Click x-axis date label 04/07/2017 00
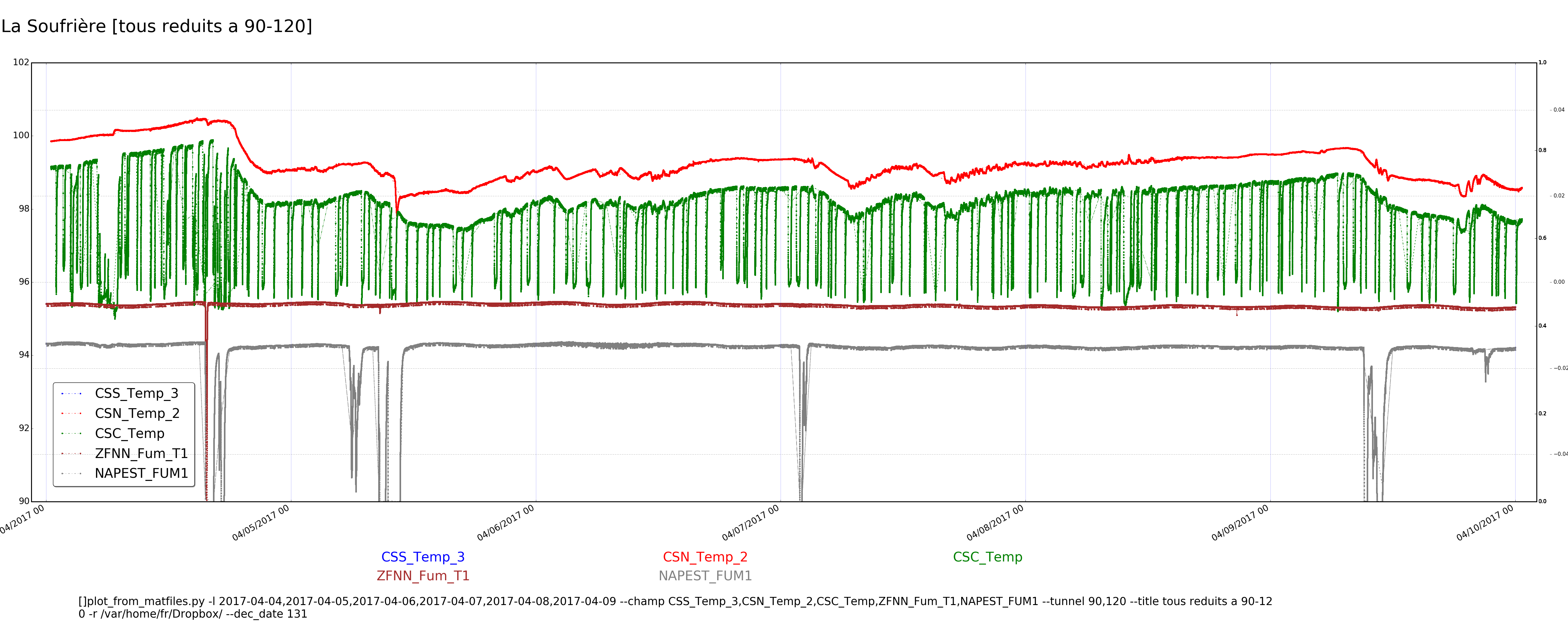 point(750,523)
